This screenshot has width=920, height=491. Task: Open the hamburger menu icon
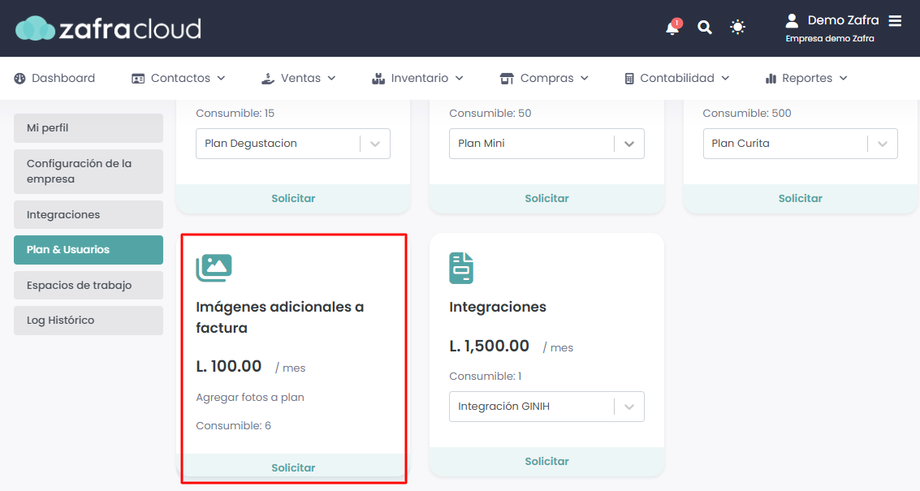[895, 21]
